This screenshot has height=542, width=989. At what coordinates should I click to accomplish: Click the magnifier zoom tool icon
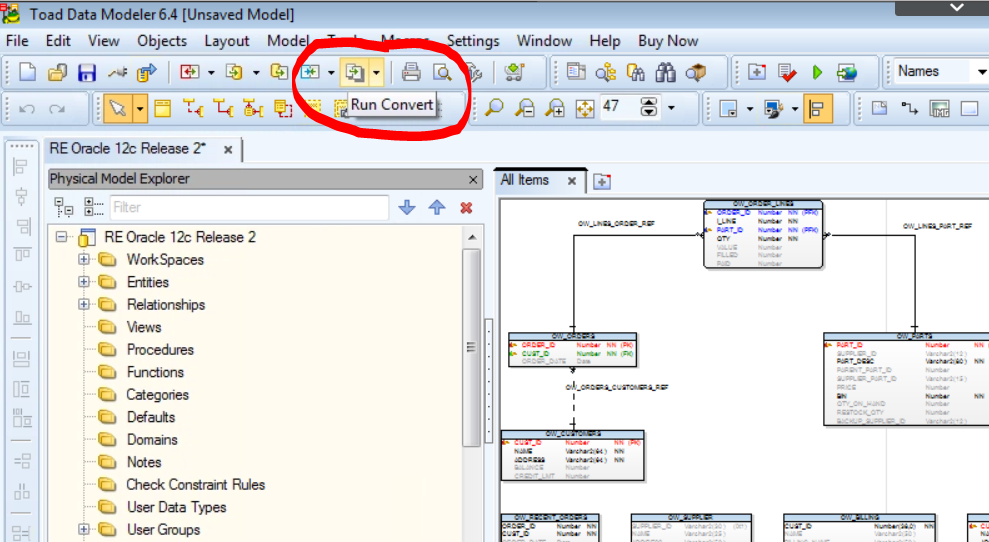point(494,108)
